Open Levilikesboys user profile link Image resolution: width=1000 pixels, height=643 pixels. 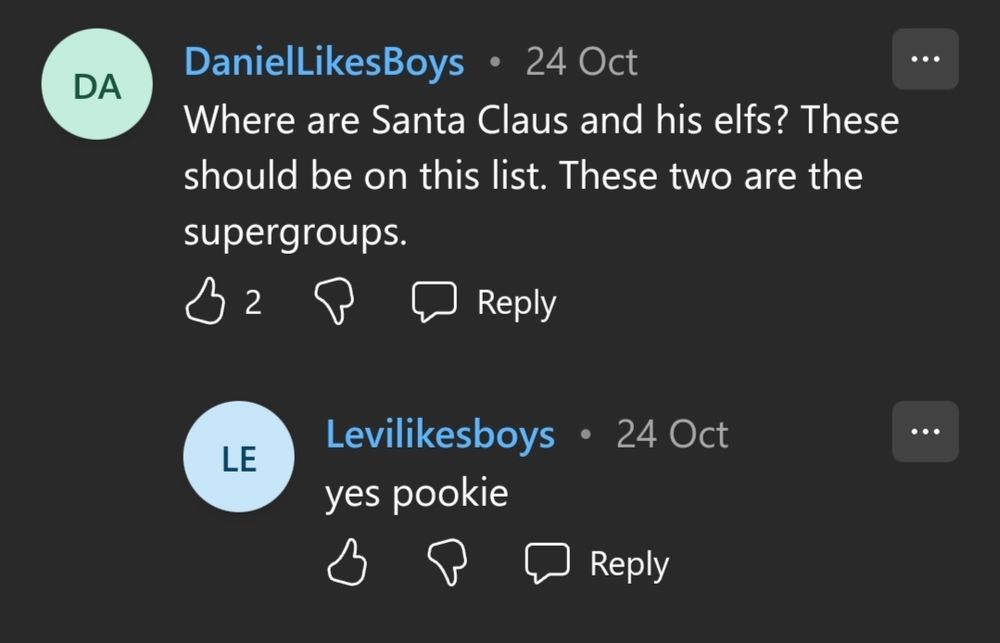click(440, 434)
